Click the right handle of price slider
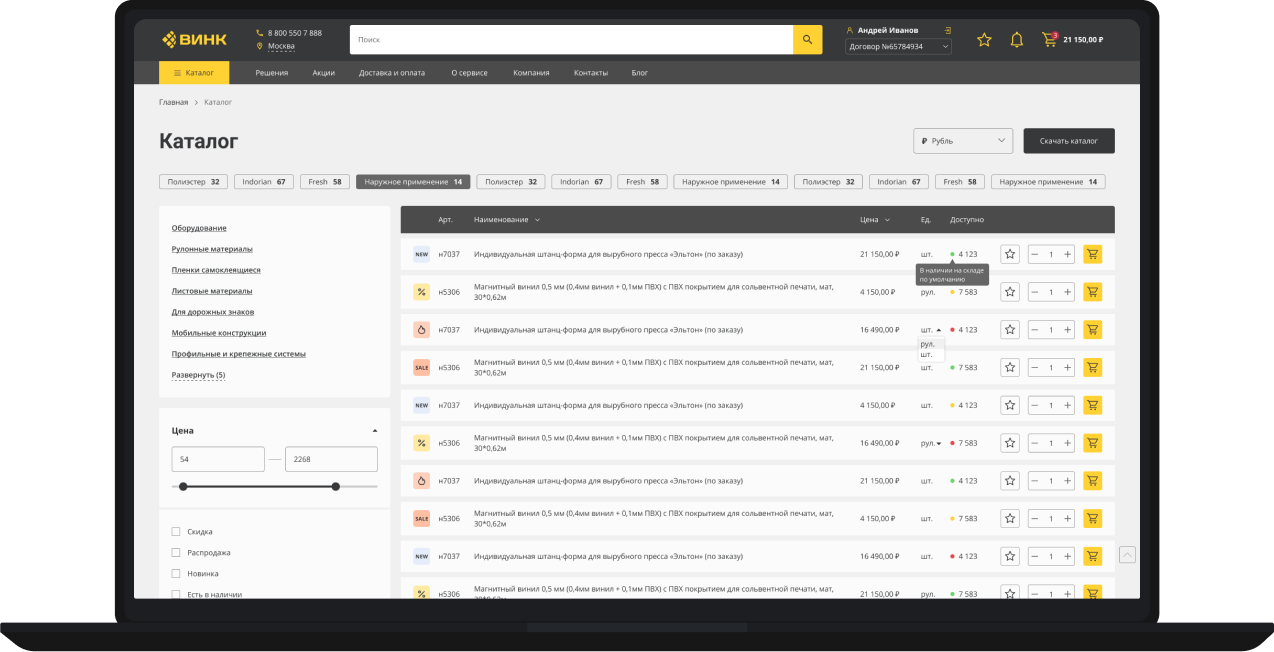This screenshot has height=652, width=1274. tap(335, 486)
